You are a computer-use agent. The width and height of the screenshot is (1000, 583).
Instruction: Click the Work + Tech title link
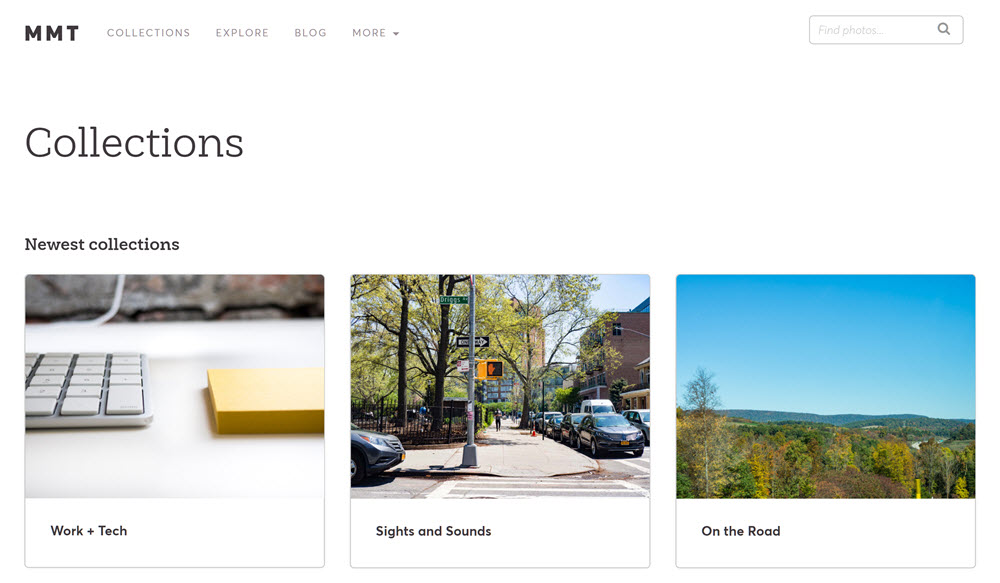pyautogui.click(x=89, y=531)
